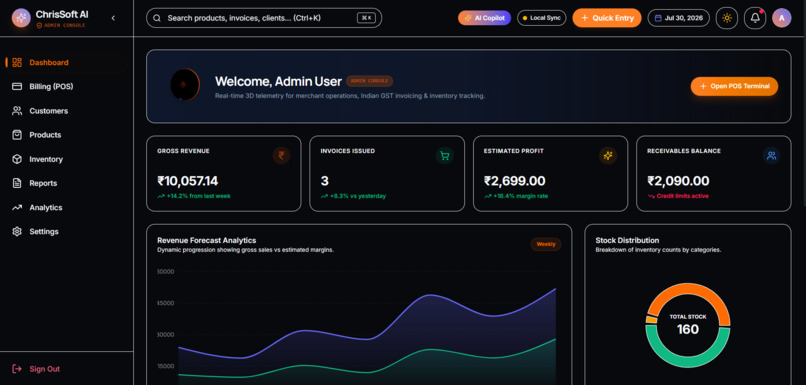Screen dimensions: 806x385
Task: Click the welcome banner orb avatar
Action: point(185,85)
